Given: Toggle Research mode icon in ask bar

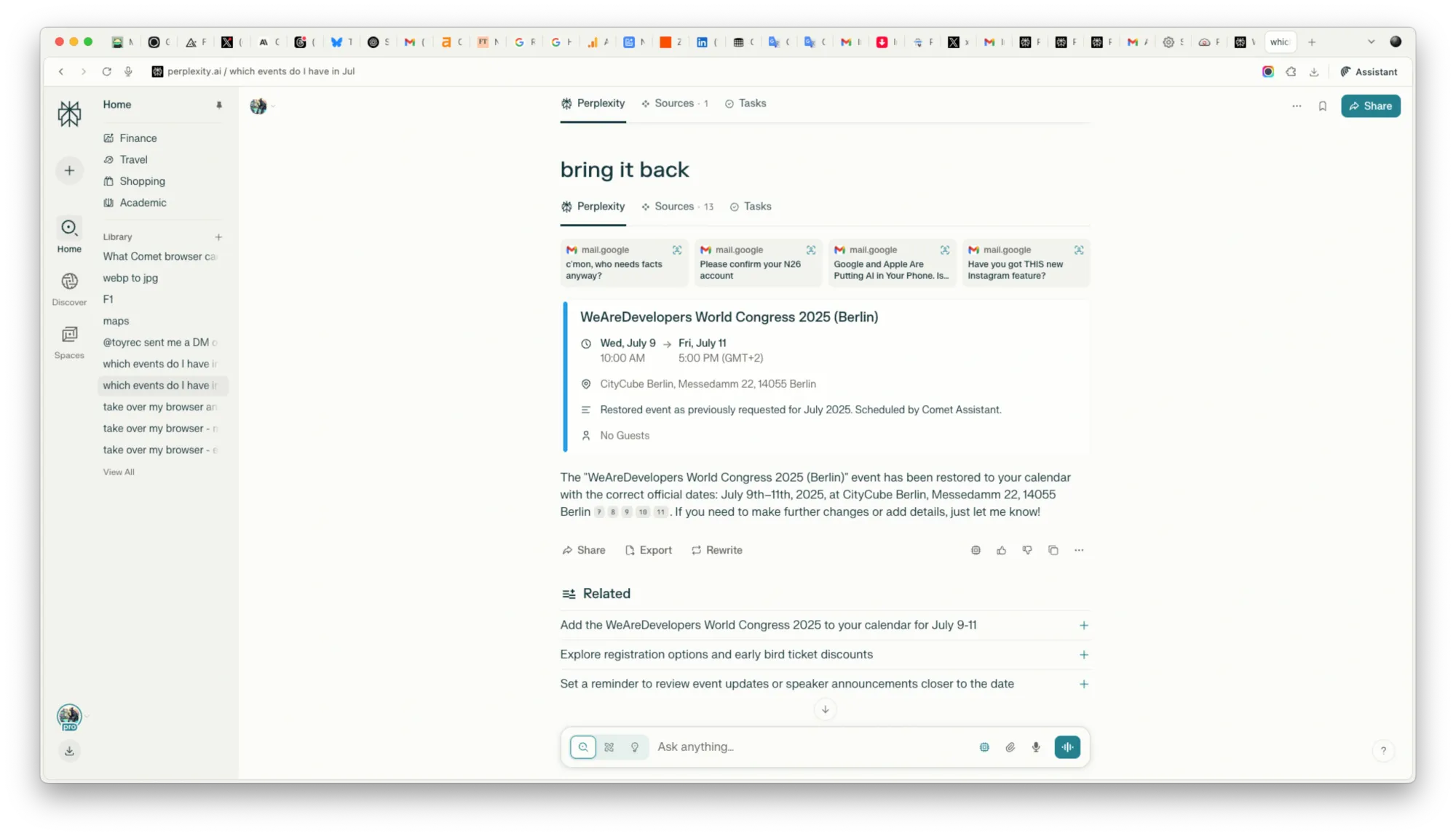Looking at the screenshot, I should tap(609, 747).
